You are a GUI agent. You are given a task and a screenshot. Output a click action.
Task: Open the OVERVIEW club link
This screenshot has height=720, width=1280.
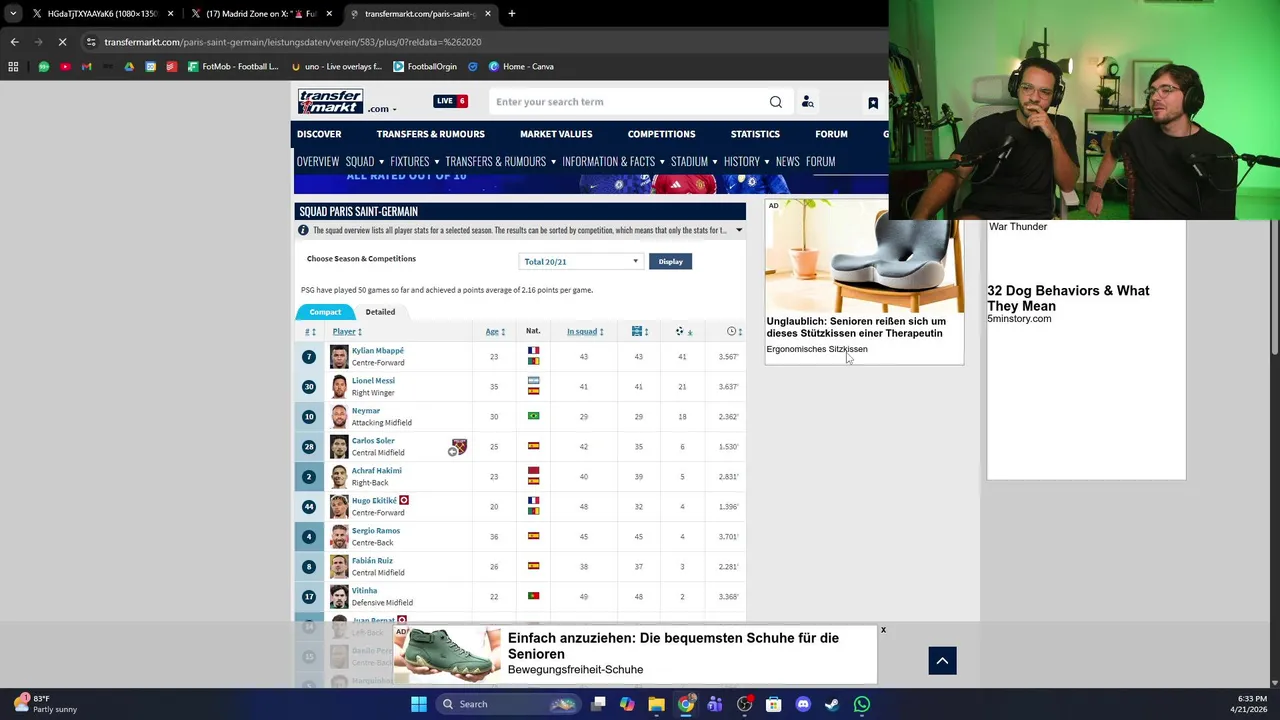[318, 161]
